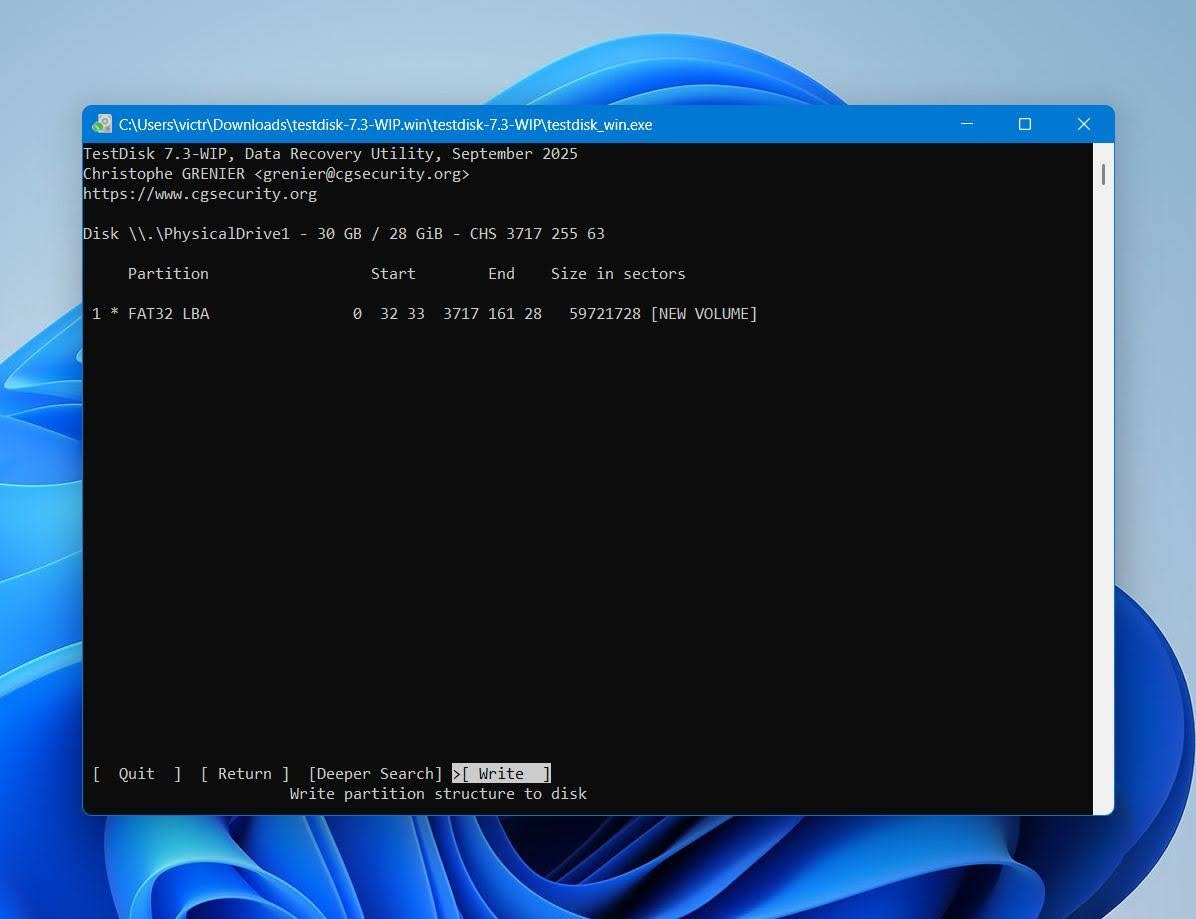The height and width of the screenshot is (919, 1196).
Task: Activate the highlighted Write option
Action: [x=501, y=773]
